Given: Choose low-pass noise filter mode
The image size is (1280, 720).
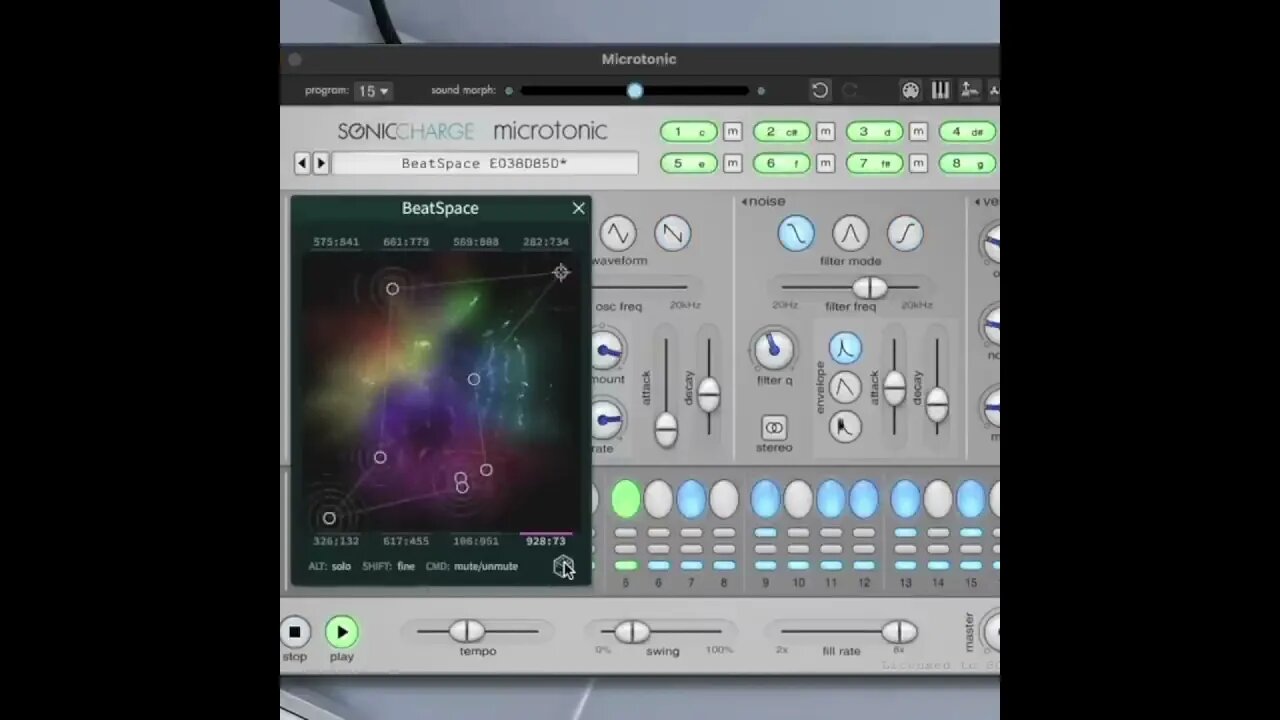Looking at the screenshot, I should coord(796,233).
